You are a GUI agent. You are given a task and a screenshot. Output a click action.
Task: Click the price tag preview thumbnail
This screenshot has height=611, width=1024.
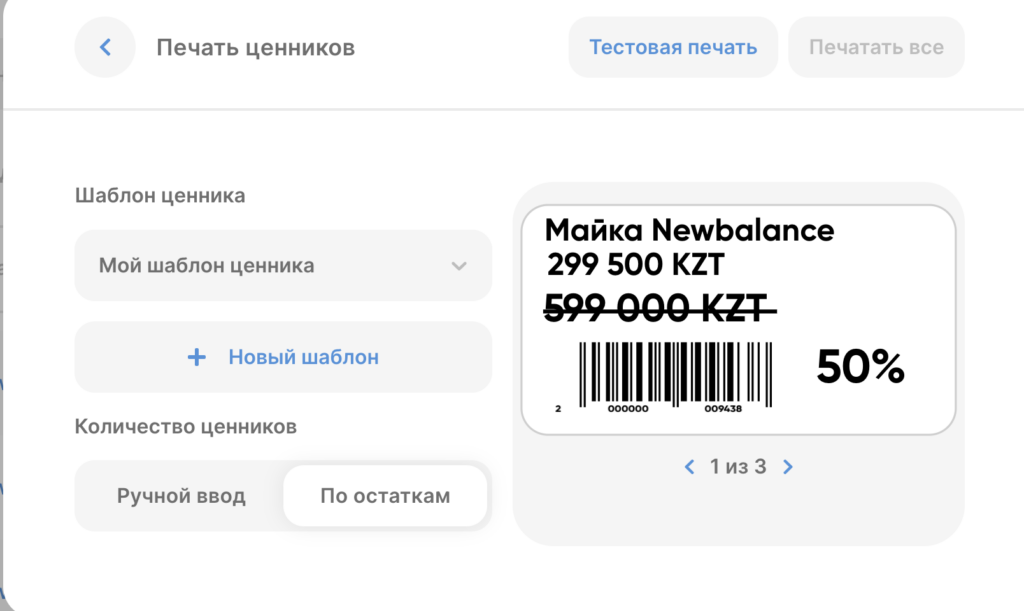pos(738,320)
